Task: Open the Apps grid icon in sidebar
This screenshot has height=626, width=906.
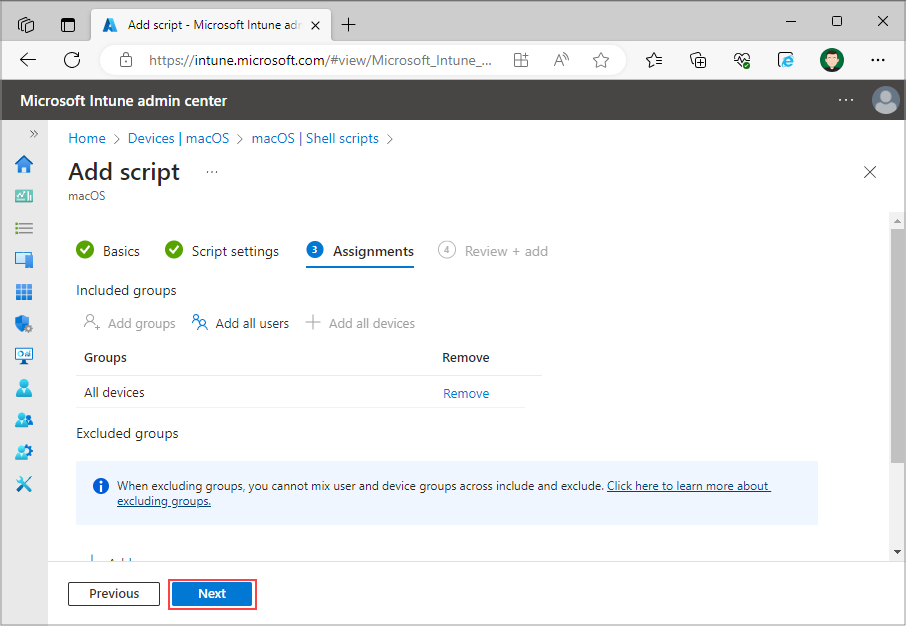Action: [x=24, y=292]
